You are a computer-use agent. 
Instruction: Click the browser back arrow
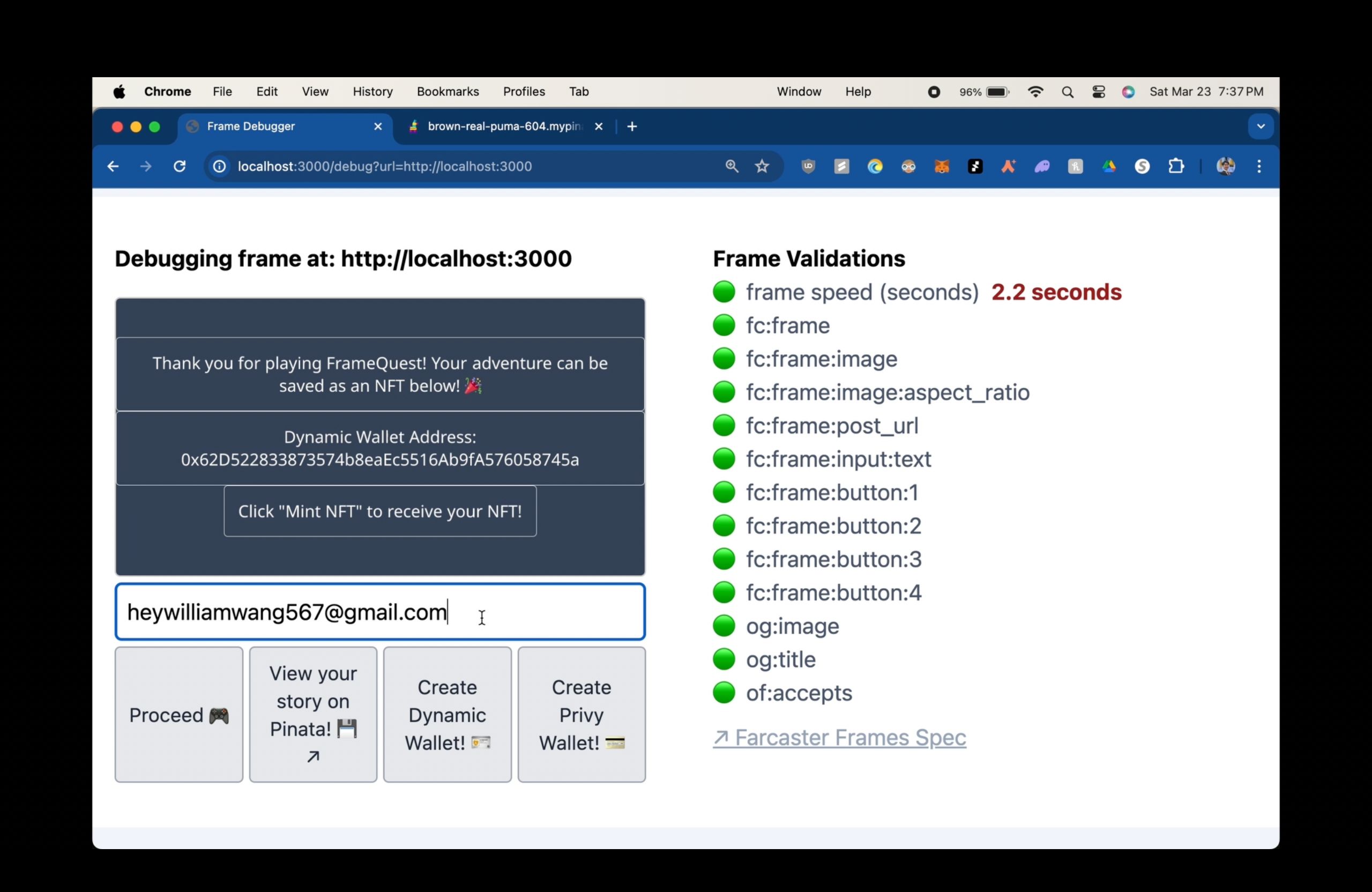113,167
